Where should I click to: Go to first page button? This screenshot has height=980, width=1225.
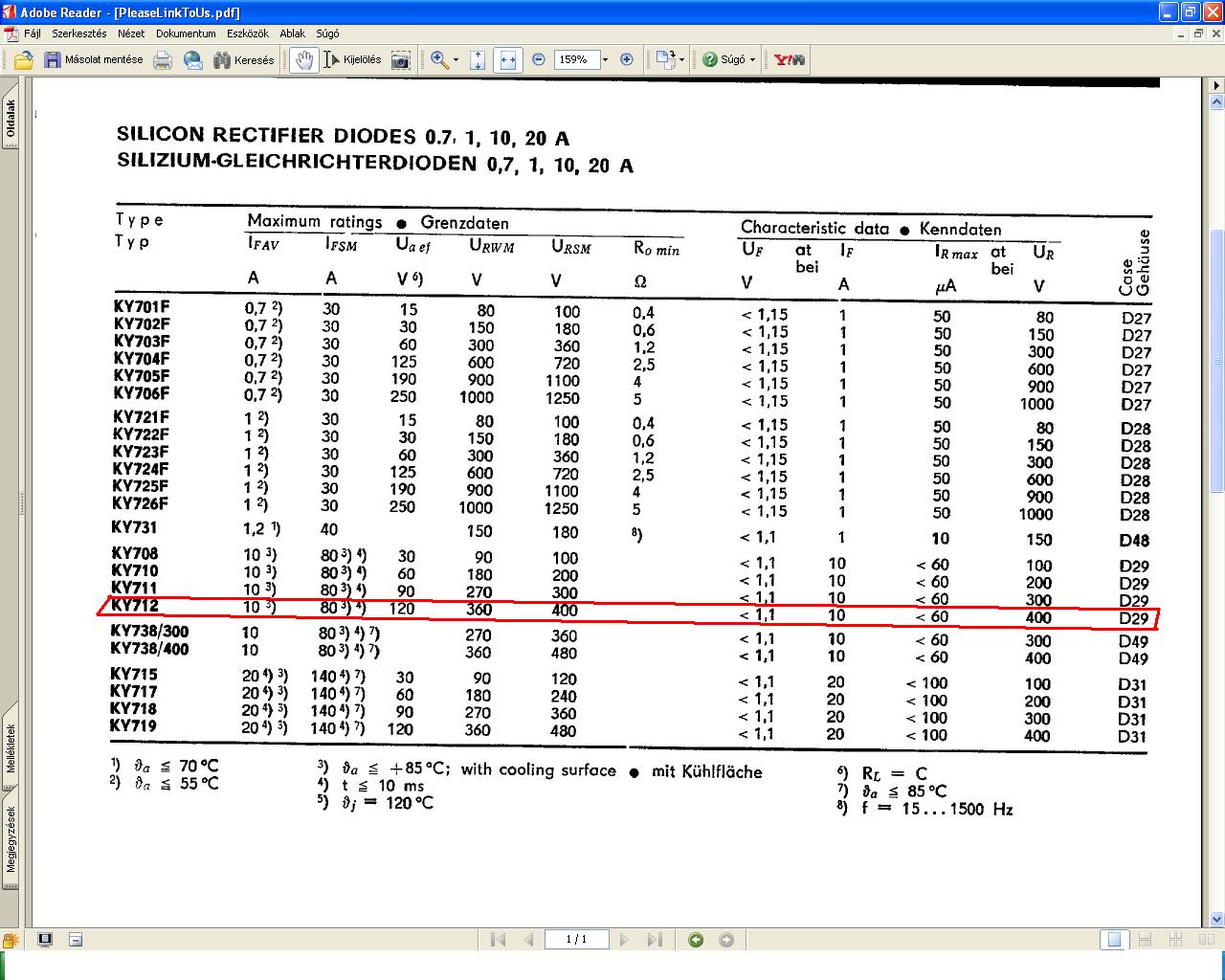[x=498, y=940]
